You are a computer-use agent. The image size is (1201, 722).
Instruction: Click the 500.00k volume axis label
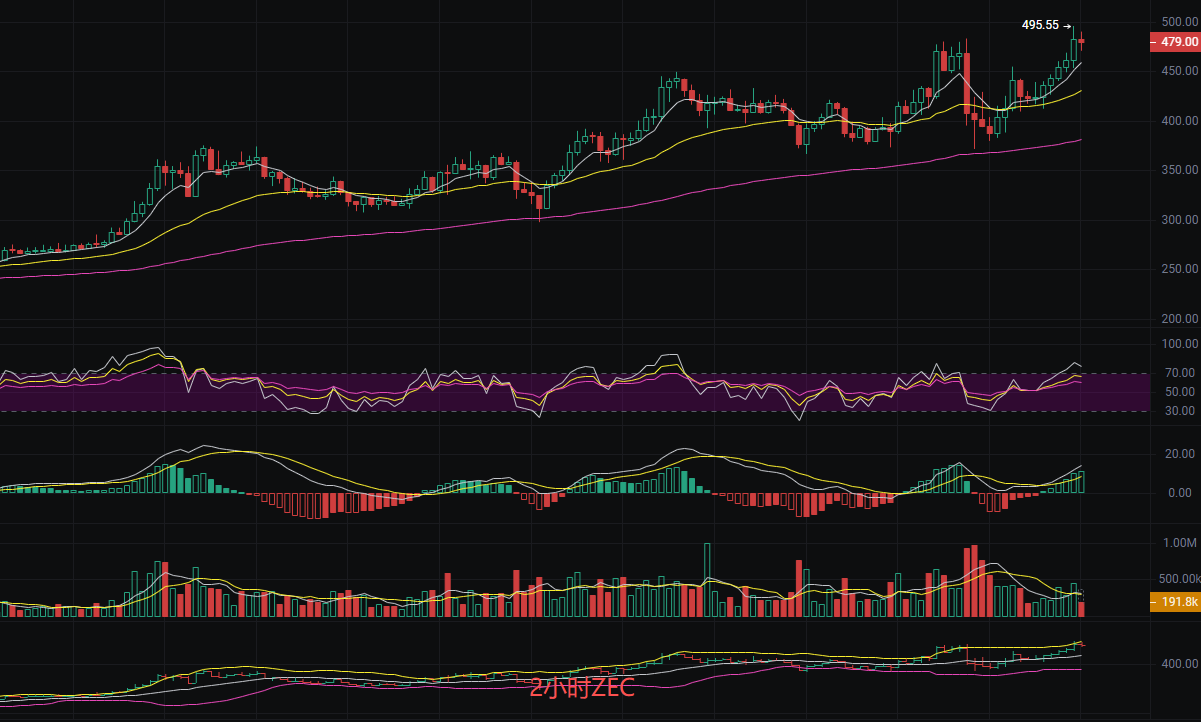pyautogui.click(x=1177, y=579)
